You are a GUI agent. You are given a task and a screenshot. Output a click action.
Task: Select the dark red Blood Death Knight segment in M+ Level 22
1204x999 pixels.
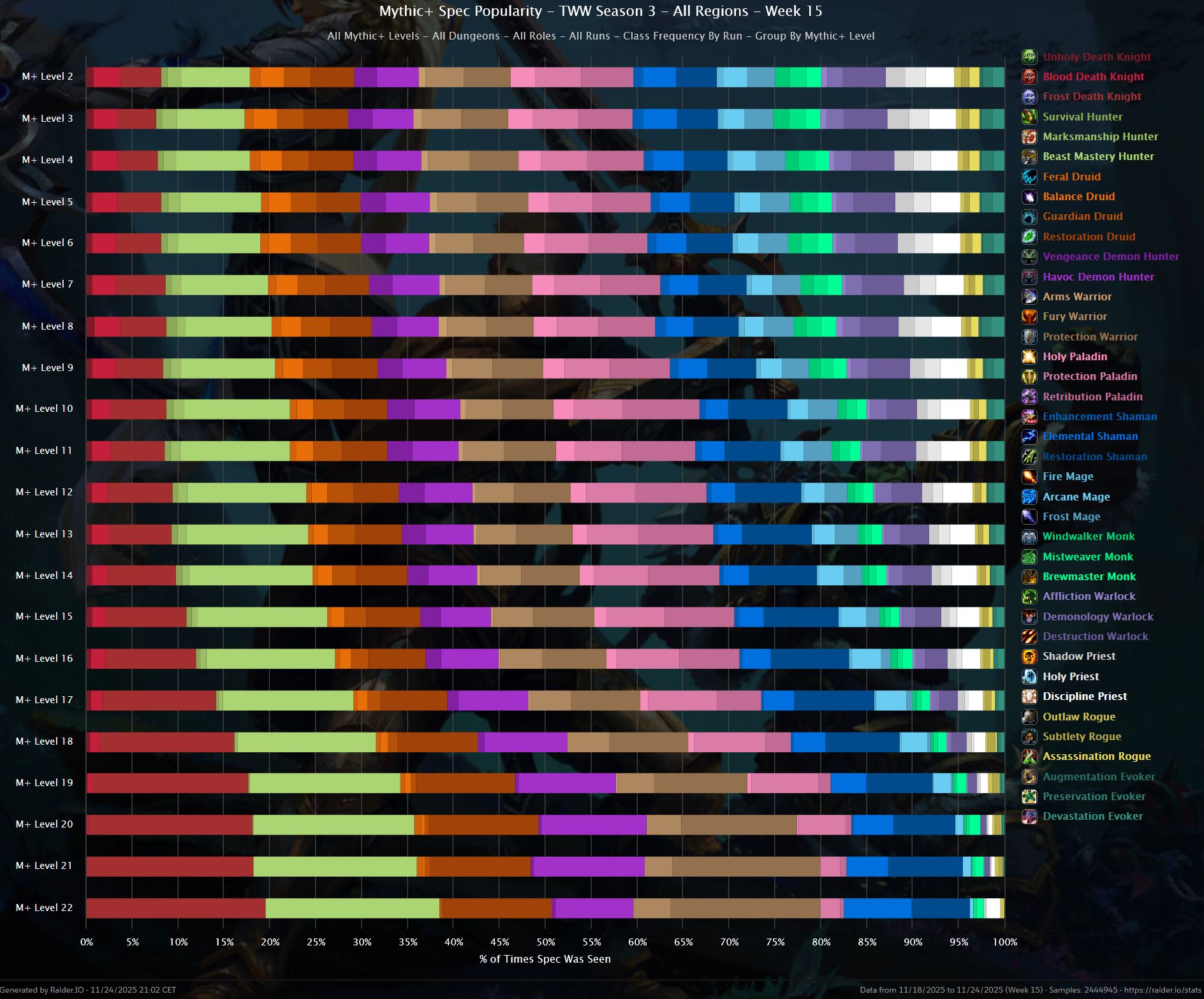(175, 908)
